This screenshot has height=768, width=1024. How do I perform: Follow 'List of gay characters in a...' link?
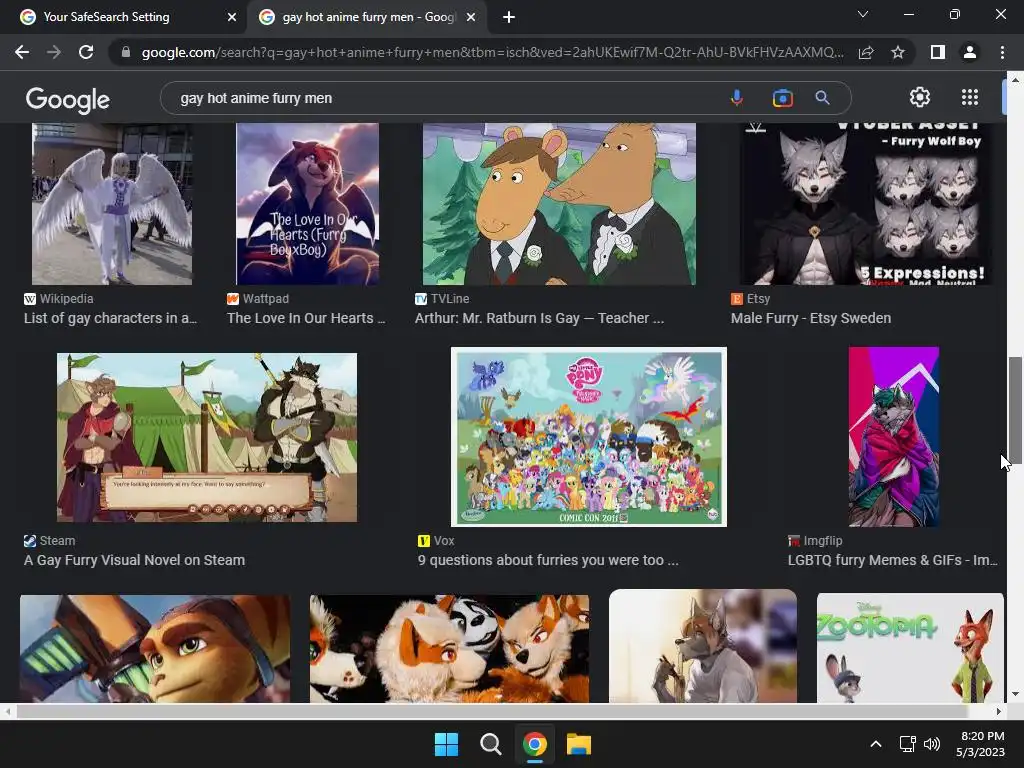pos(110,318)
